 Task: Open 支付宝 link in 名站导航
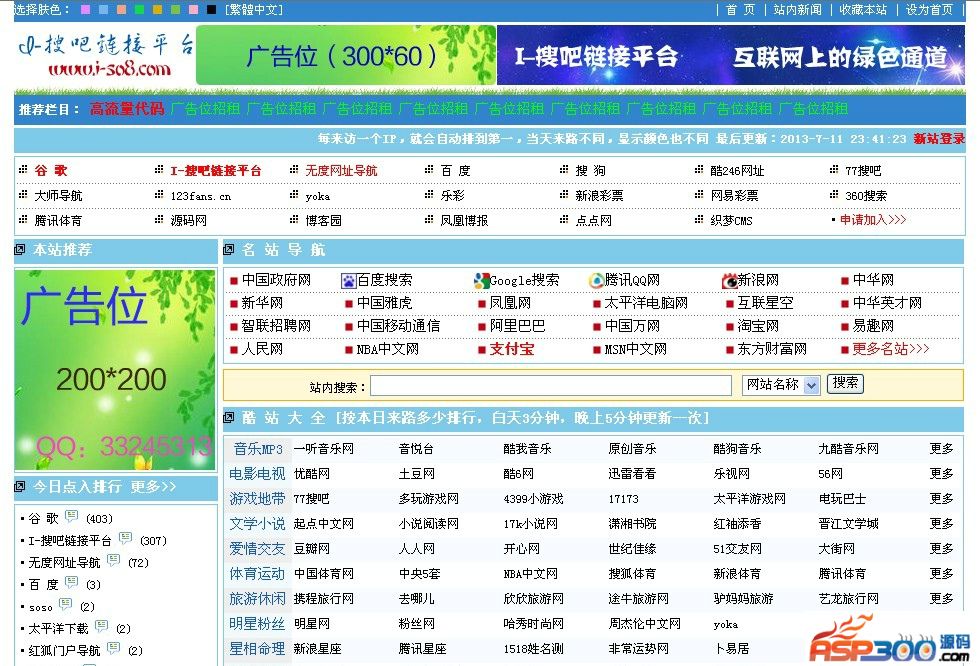pyautogui.click(x=512, y=349)
